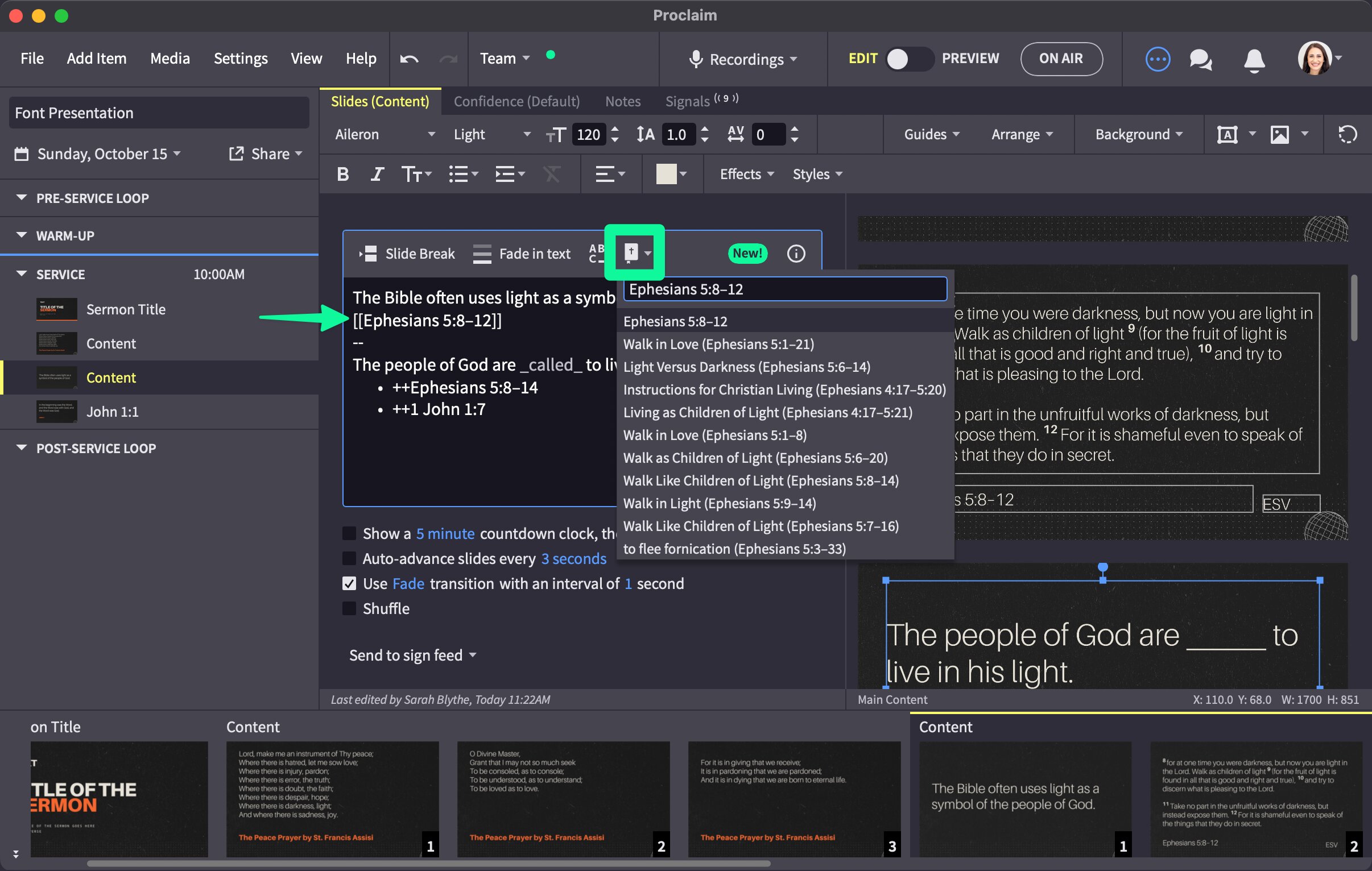
Task: Click the undo arrow icon
Action: [409, 59]
